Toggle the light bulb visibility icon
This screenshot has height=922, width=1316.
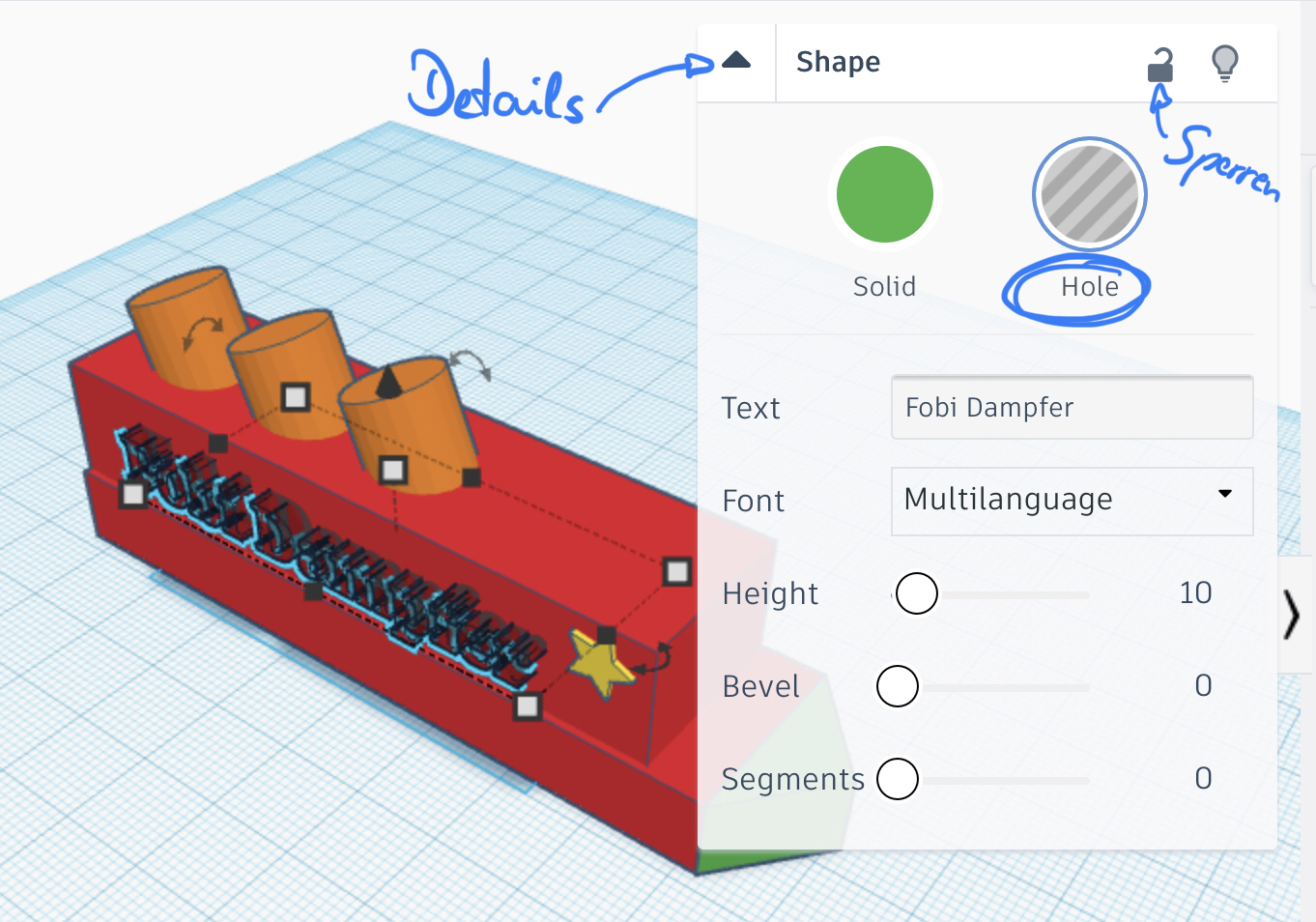[x=1224, y=64]
